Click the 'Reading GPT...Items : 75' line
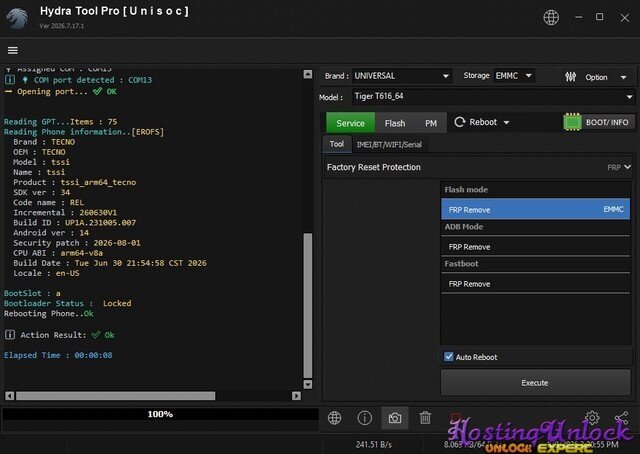This screenshot has width=640, height=454. pyautogui.click(x=60, y=122)
